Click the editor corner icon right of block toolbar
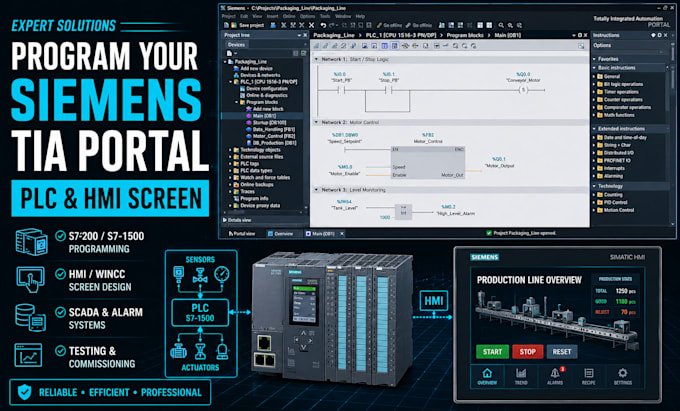The width and height of the screenshot is (680, 411). 581,46
